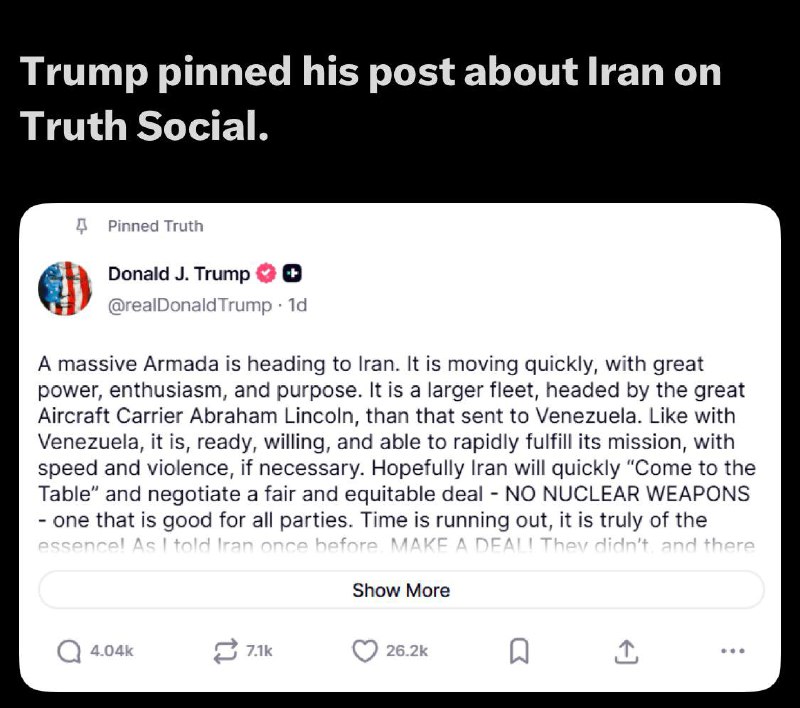Bookmark the Iran post
Screen dimensions: 800x708
[x=518, y=651]
